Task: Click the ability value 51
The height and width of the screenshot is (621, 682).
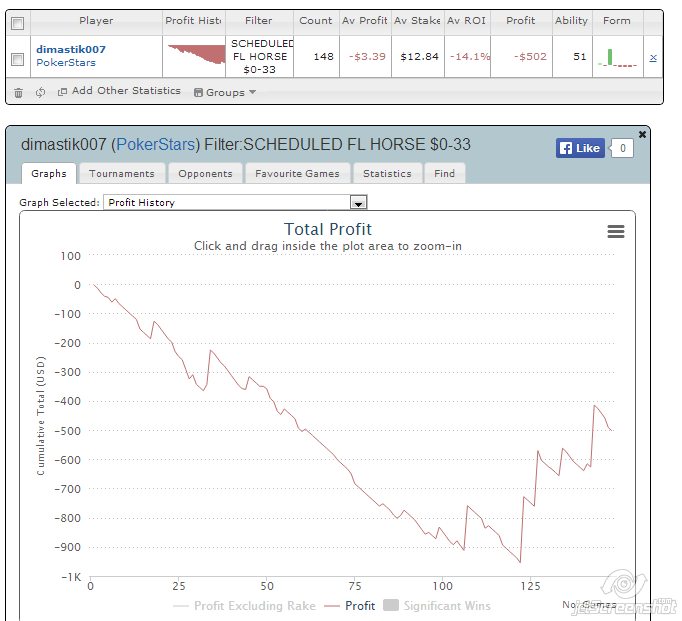Action: (x=579, y=57)
